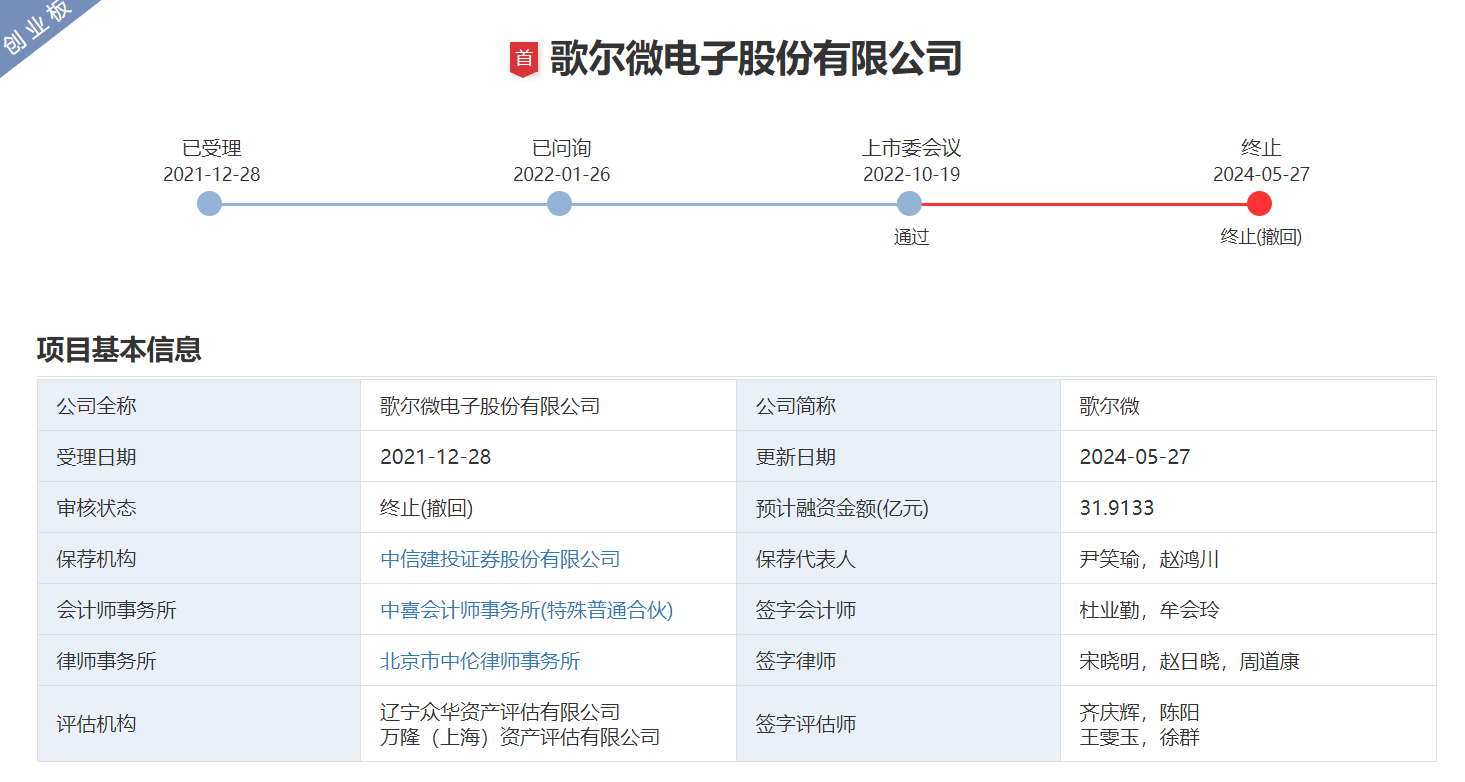Open the 北京市中伦律师事务所 law firm link
Screen dimensions: 1465x782
pyautogui.click(x=484, y=660)
